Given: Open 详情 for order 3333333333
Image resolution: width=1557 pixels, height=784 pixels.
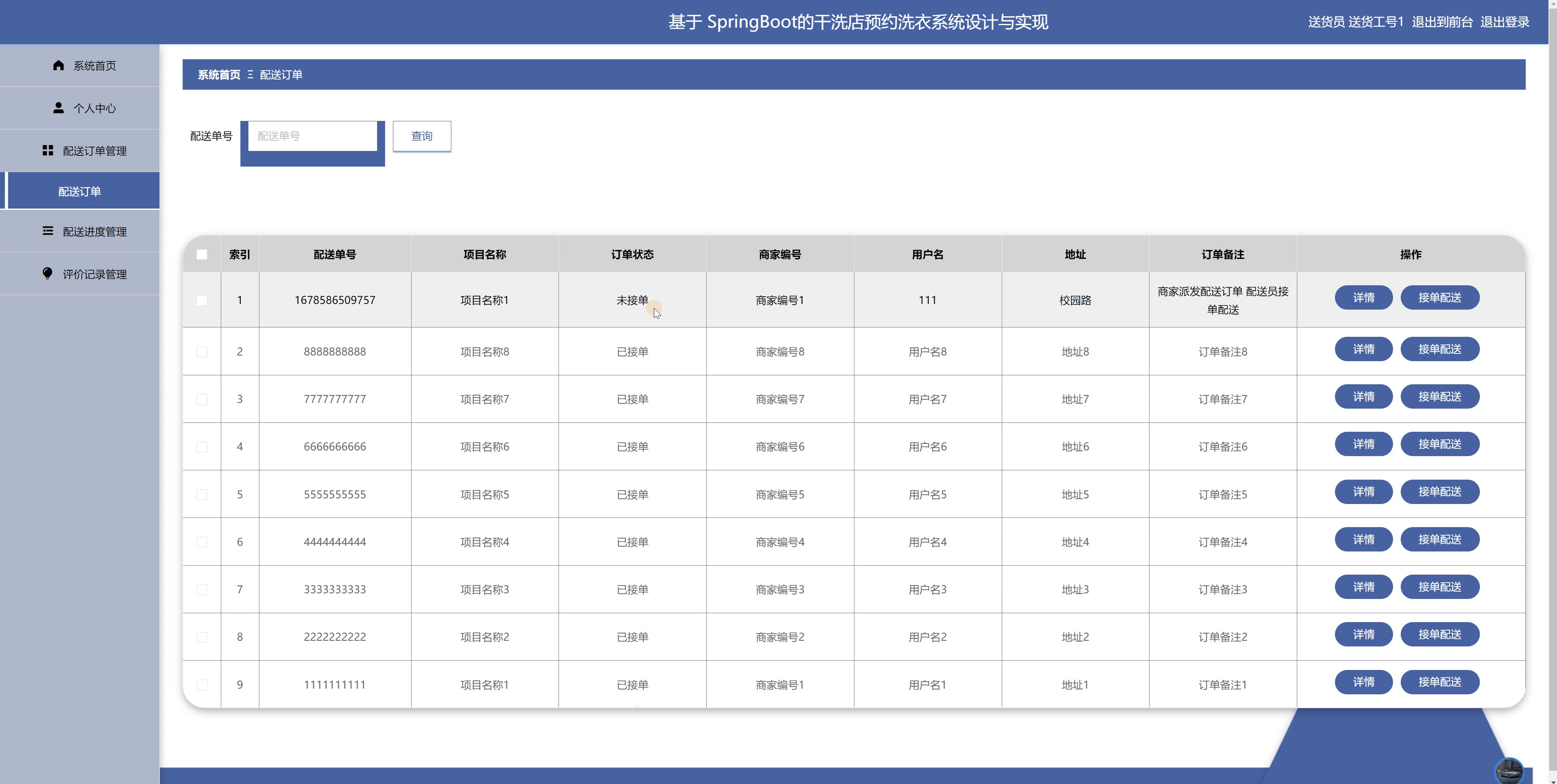Looking at the screenshot, I should pos(1363,586).
